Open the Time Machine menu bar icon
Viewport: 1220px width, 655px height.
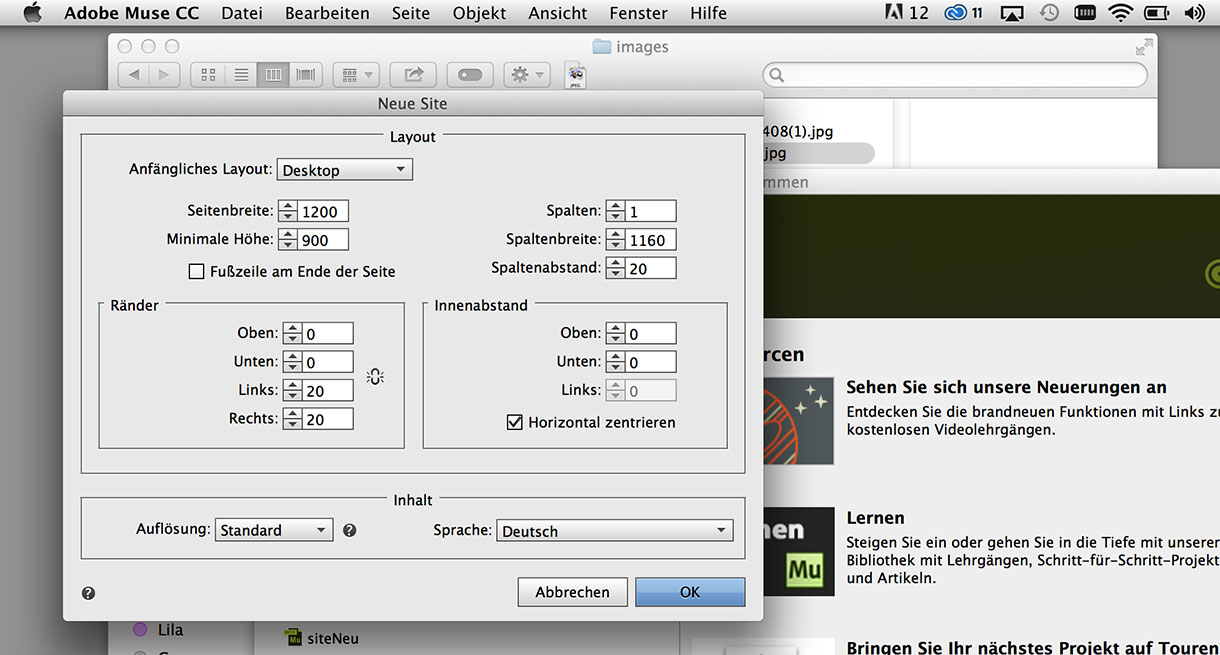click(x=1048, y=13)
